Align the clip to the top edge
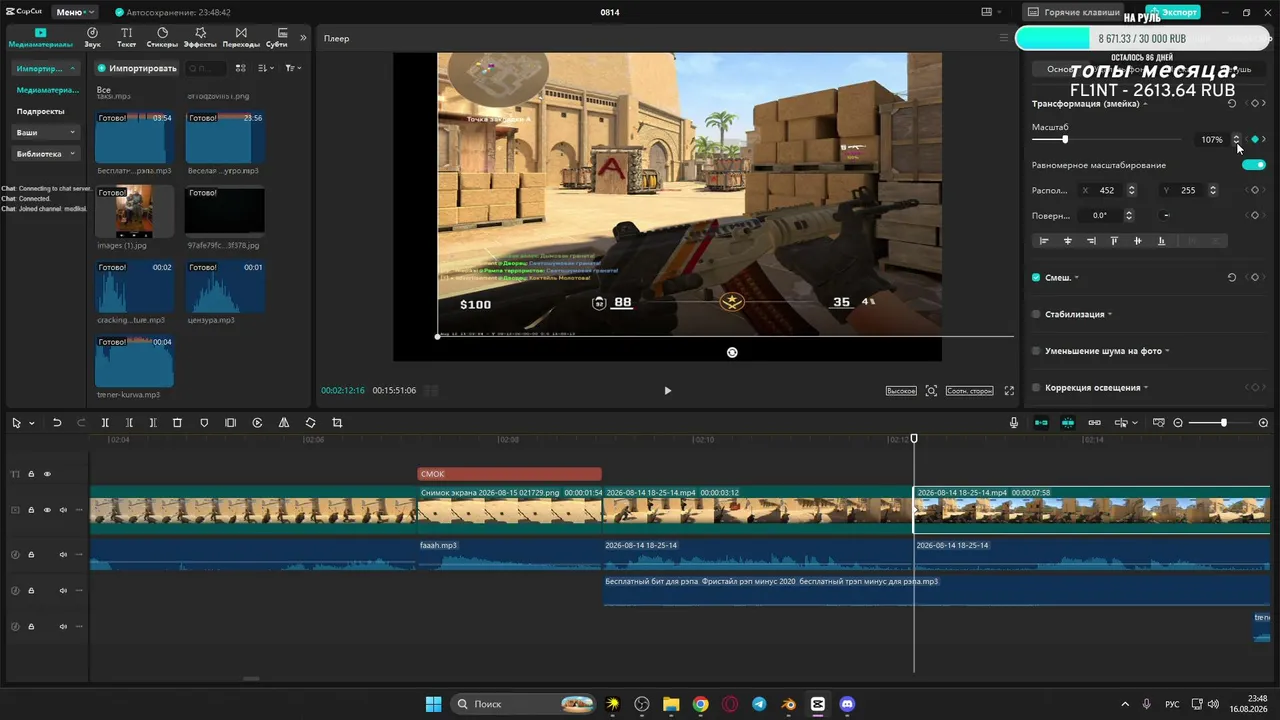The image size is (1280, 720). coord(1114,241)
